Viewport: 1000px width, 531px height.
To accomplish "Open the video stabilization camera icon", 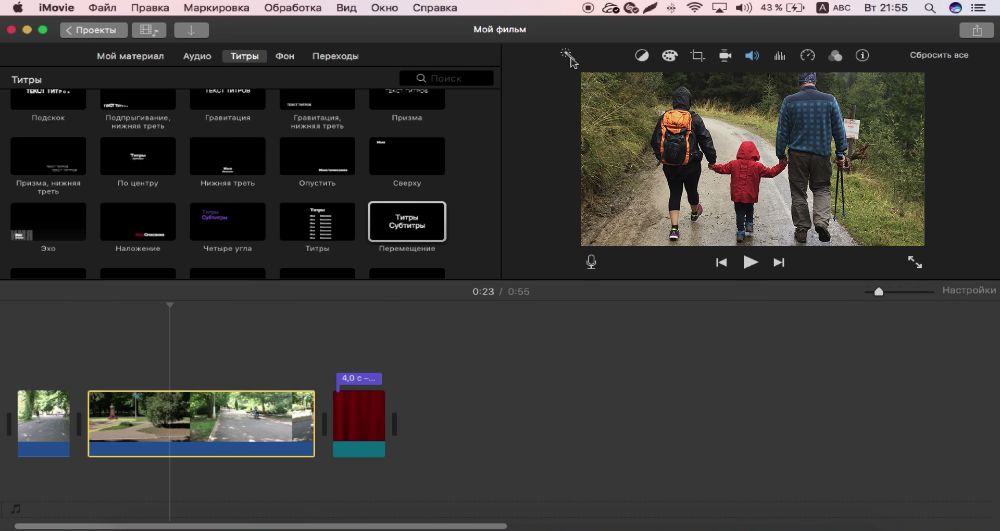I will [725, 56].
